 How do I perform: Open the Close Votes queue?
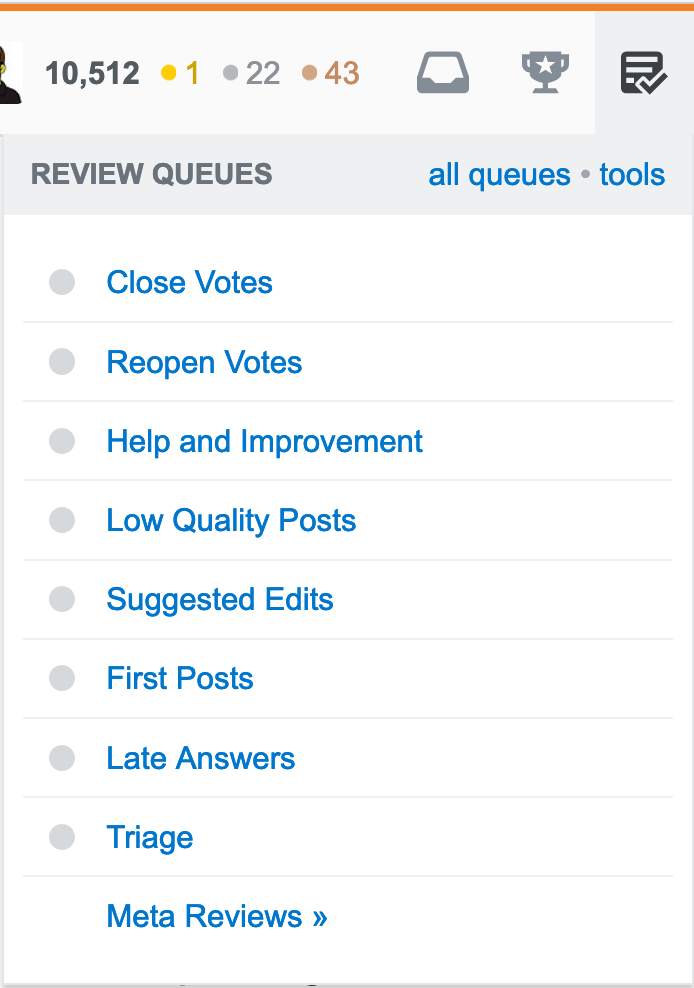coord(189,283)
